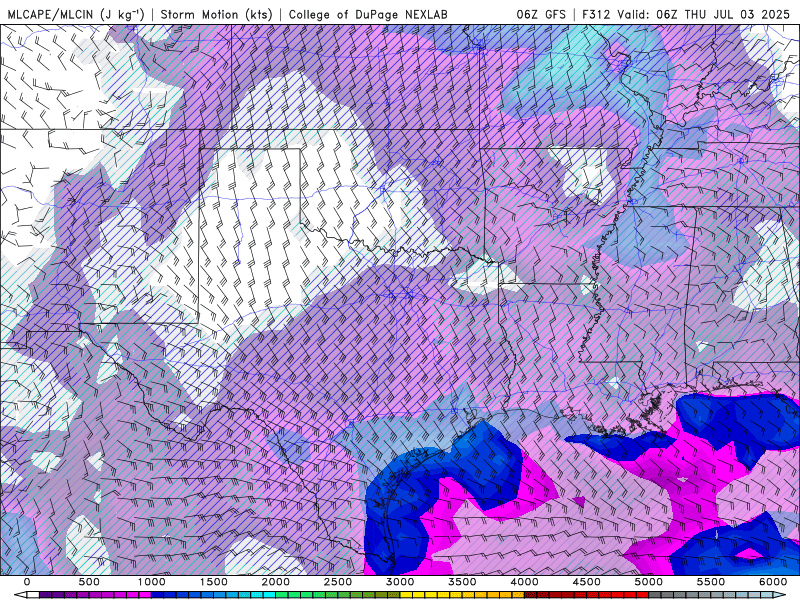Click the 5000 label on the color scale

click(649, 582)
